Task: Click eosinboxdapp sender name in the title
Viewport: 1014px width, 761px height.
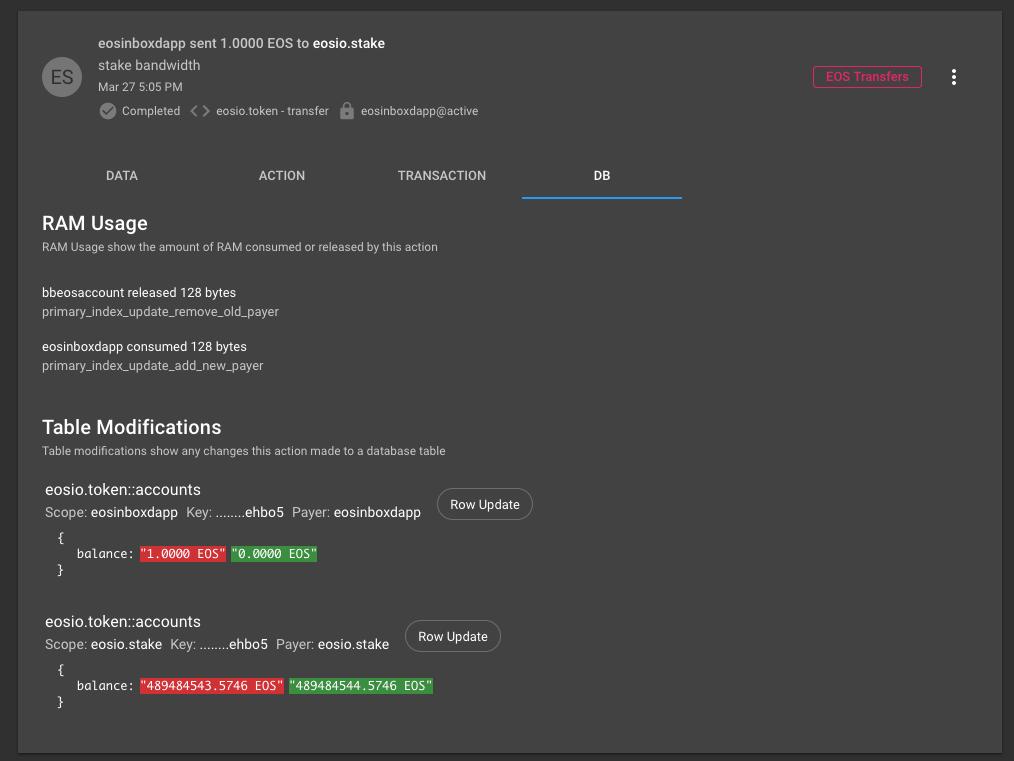Action: (142, 43)
